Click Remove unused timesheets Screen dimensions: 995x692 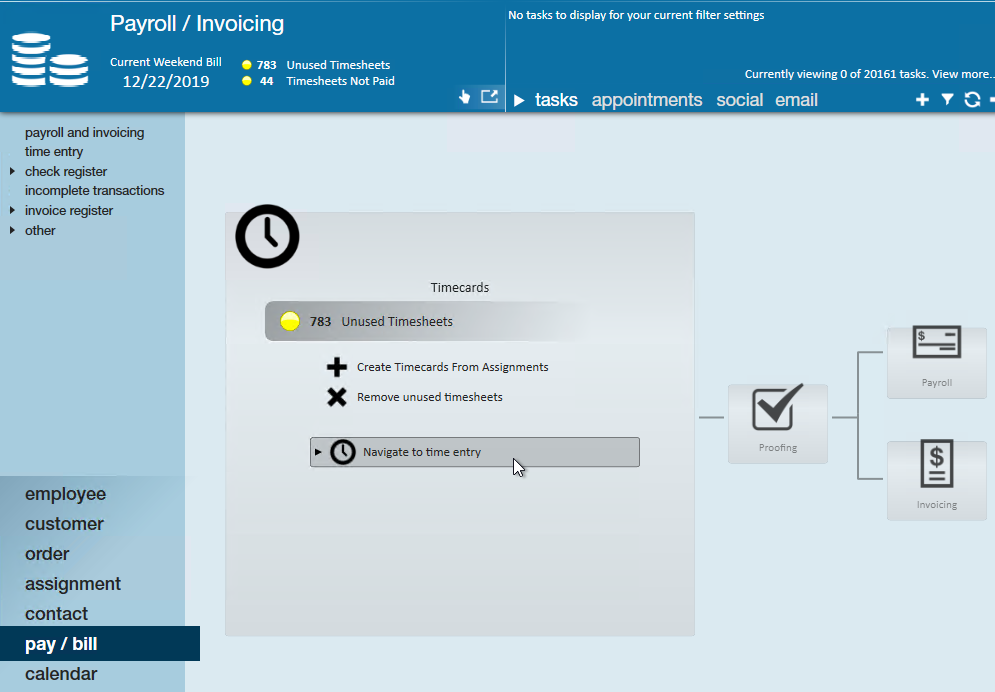430,397
